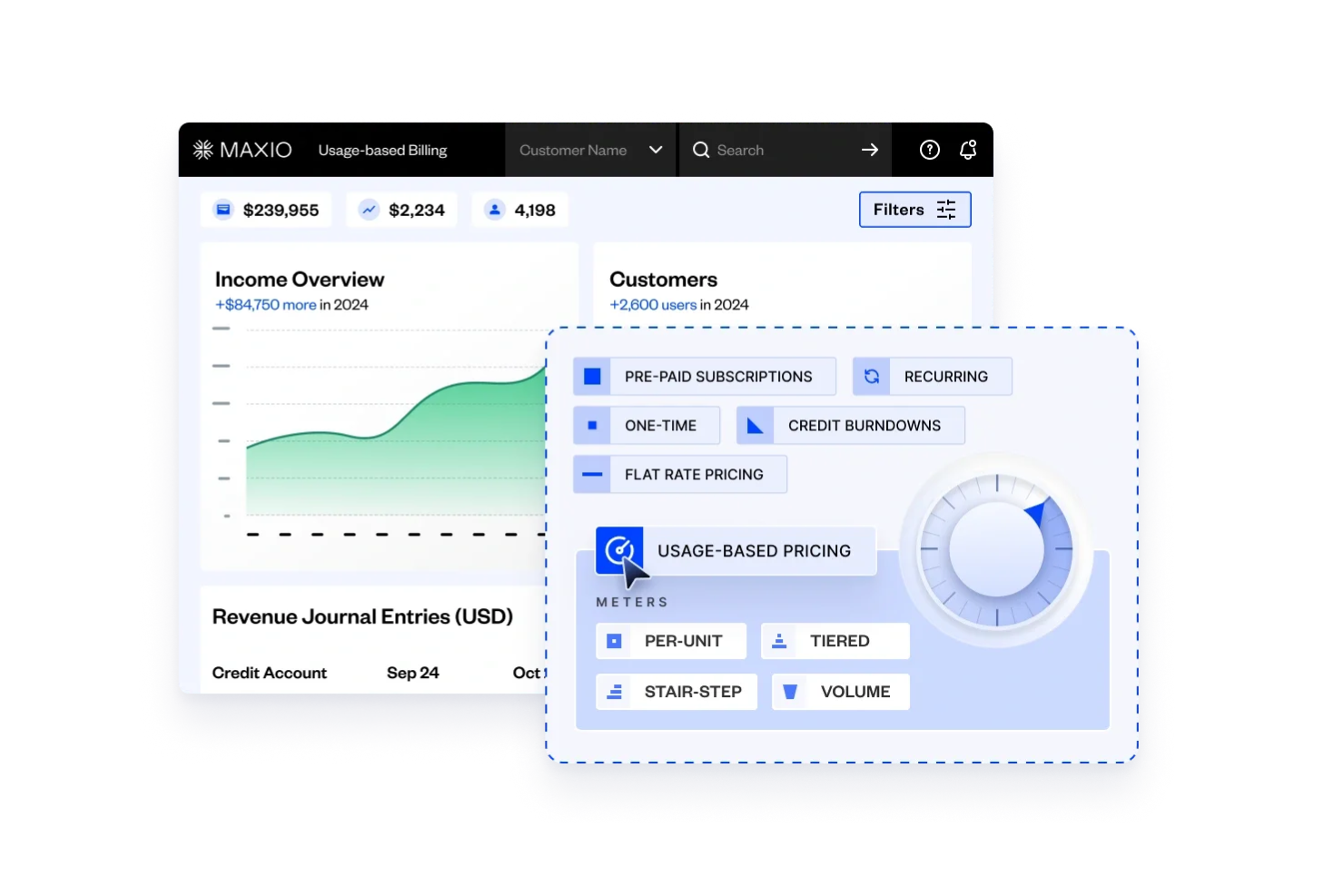
Task: Click the METERS label
Action: click(x=632, y=602)
